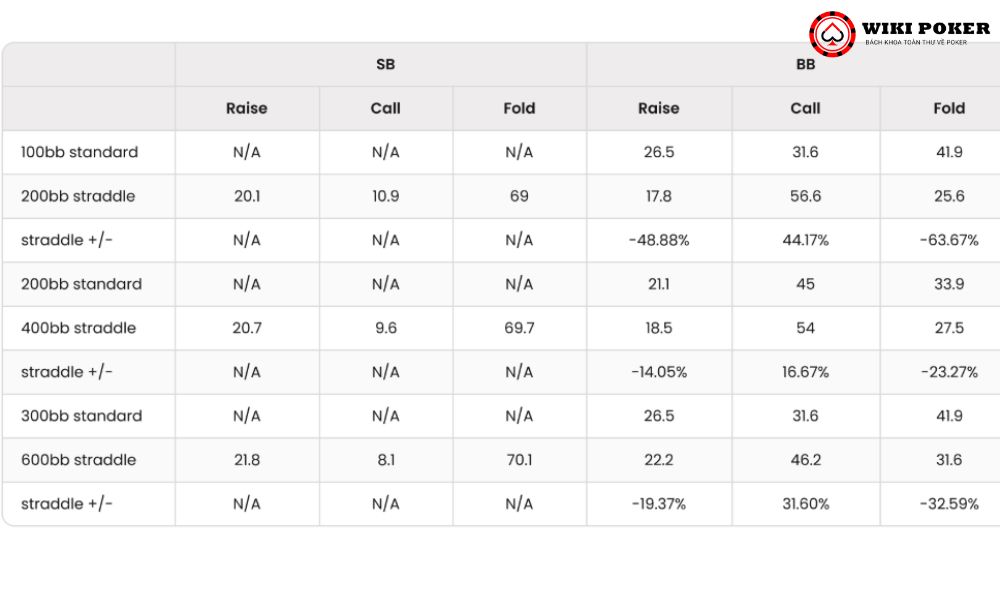This screenshot has height=600, width=1000.
Task: Select the BB column group header
Action: [805, 64]
